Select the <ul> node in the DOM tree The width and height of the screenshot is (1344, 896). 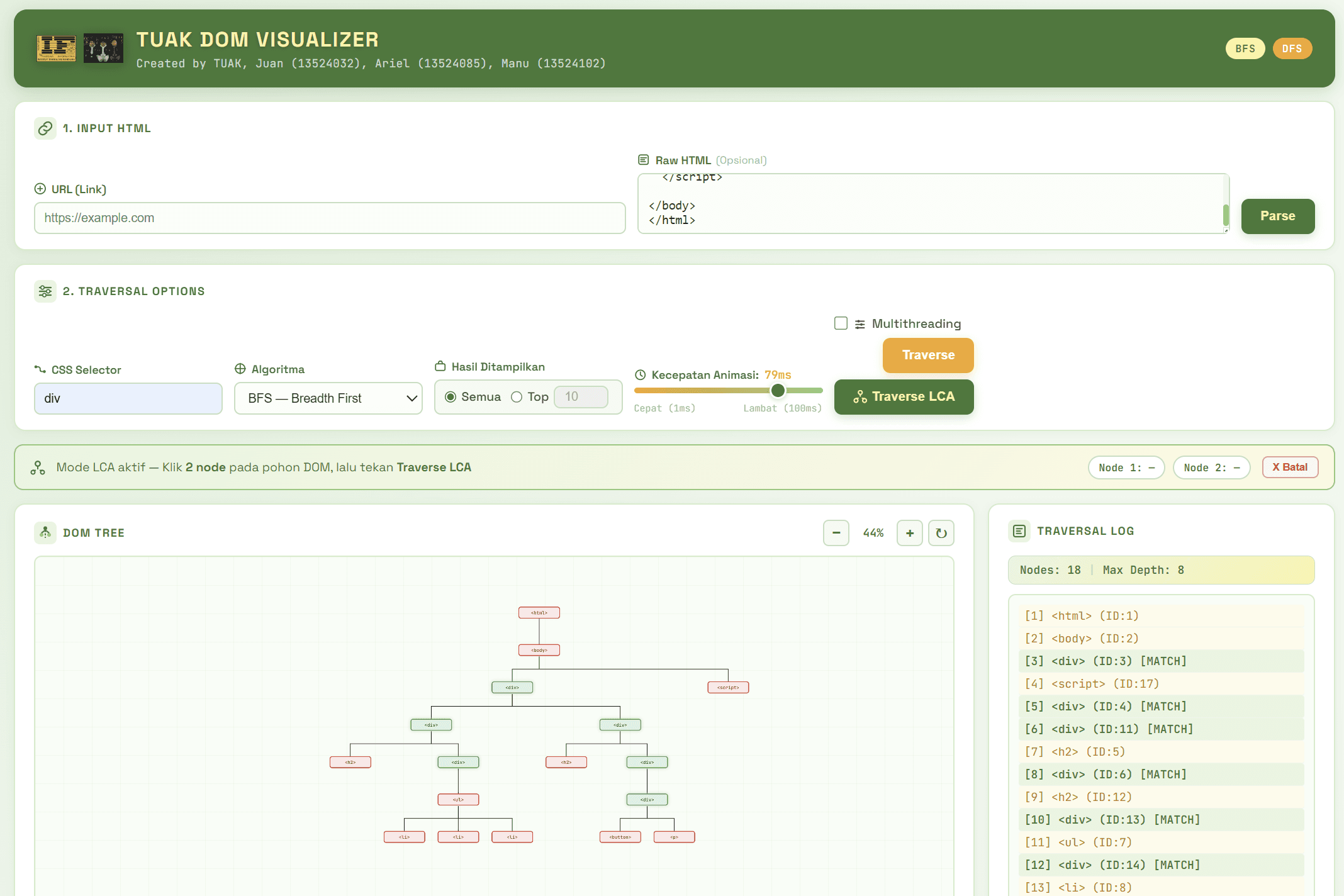(458, 799)
